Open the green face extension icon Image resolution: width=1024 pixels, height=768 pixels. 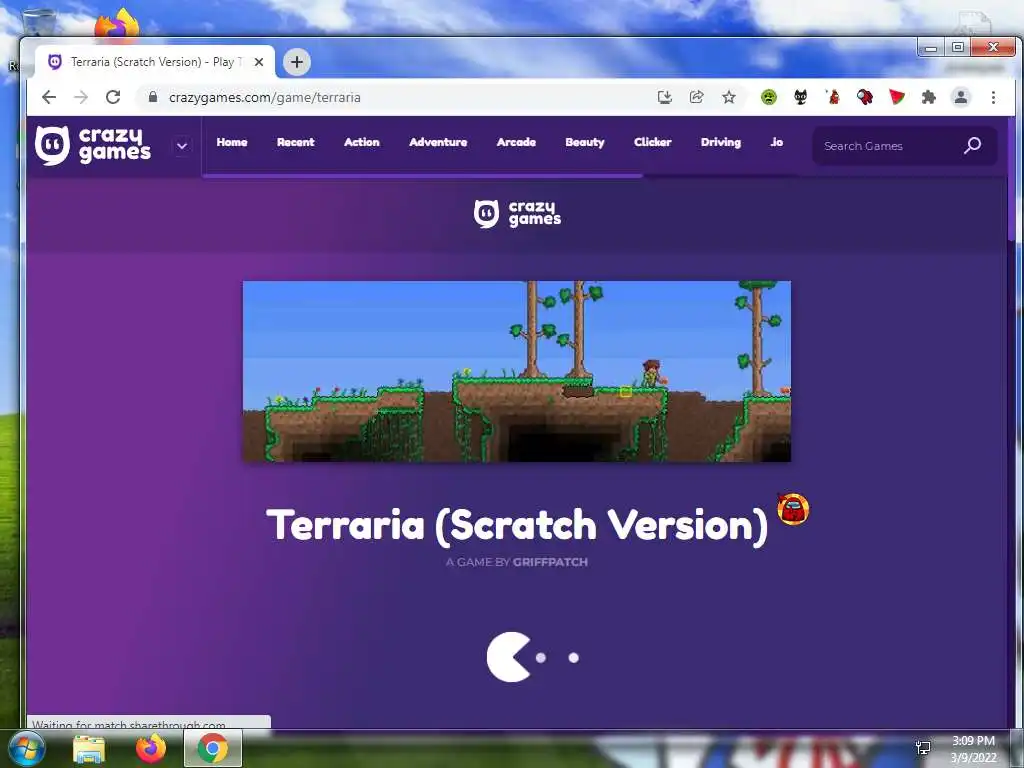click(769, 97)
